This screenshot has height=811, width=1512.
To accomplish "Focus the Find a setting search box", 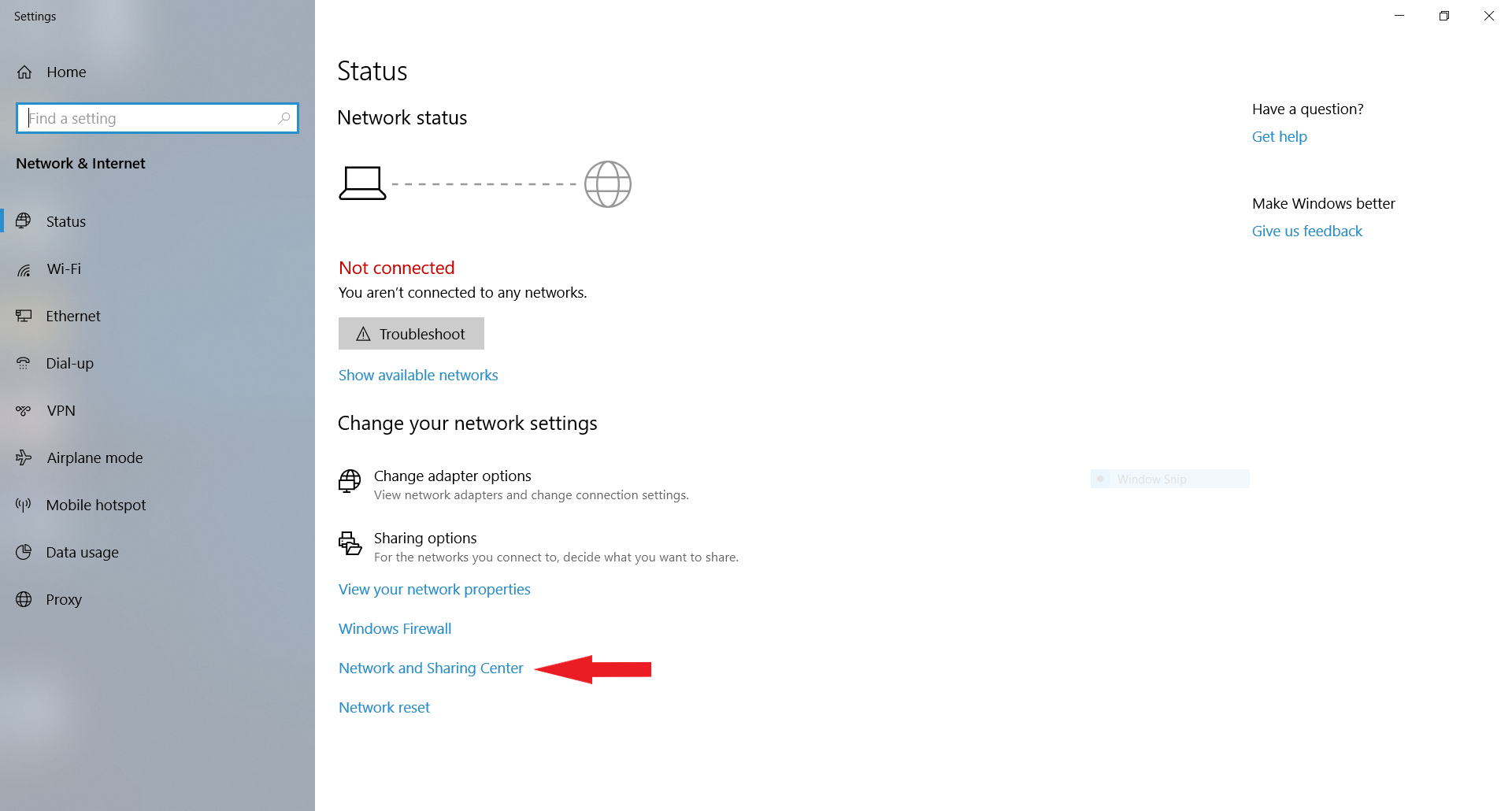I will (157, 118).
